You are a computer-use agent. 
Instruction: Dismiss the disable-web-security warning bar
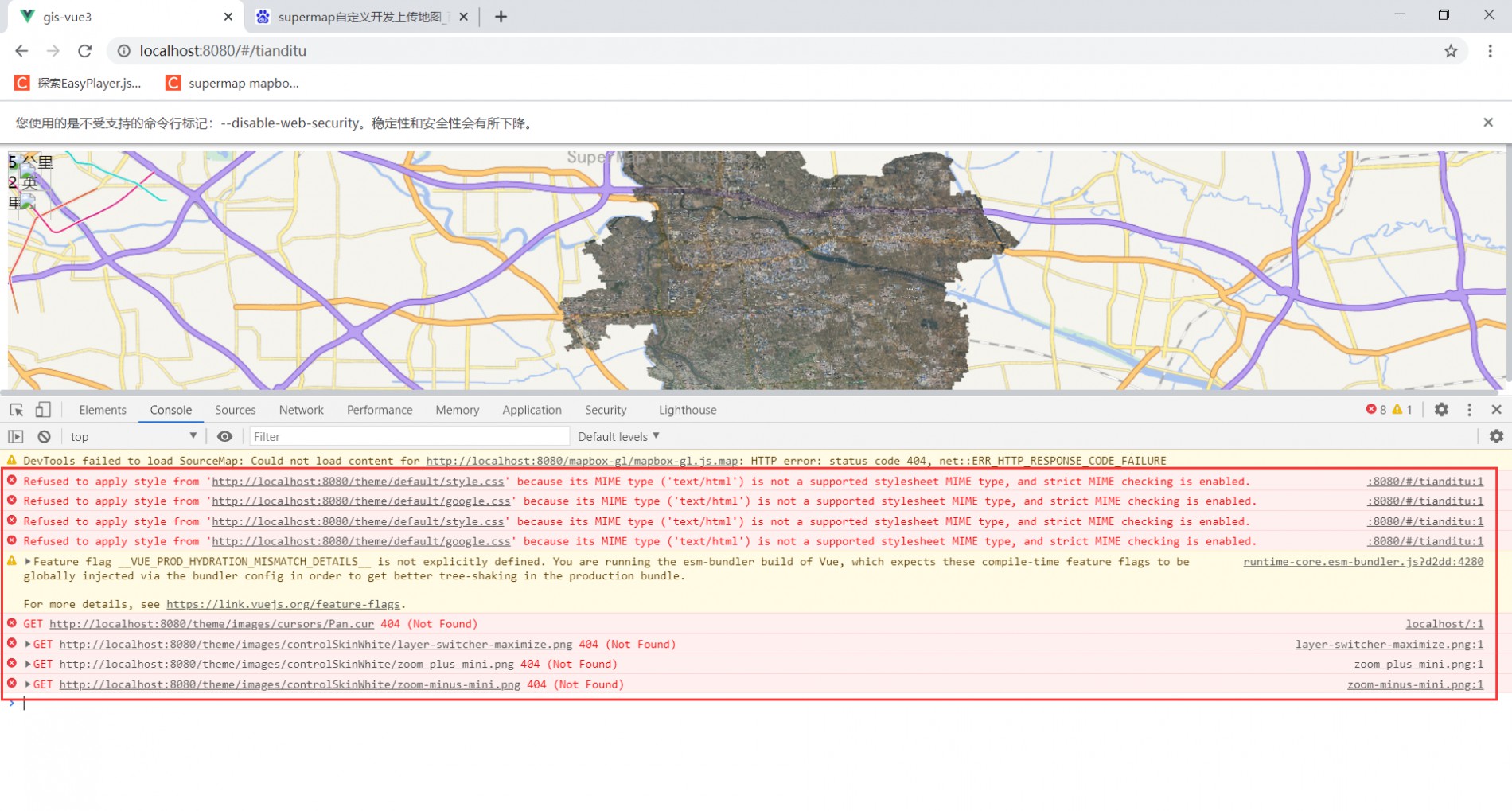coord(1487,123)
